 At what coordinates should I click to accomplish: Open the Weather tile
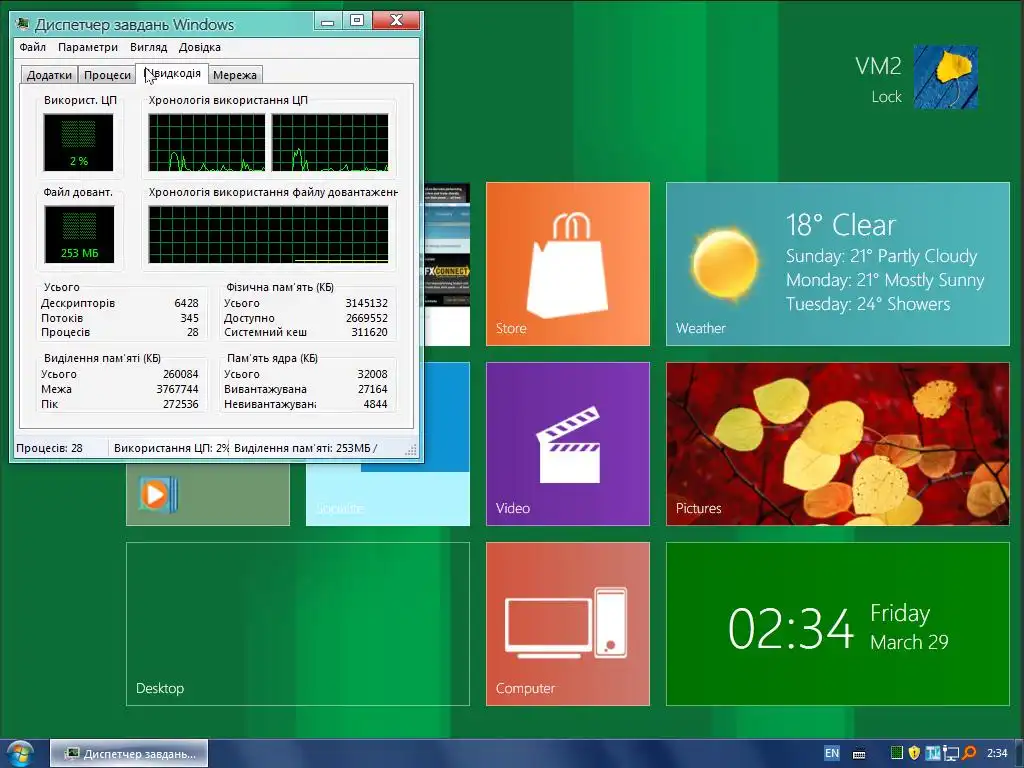(x=838, y=264)
